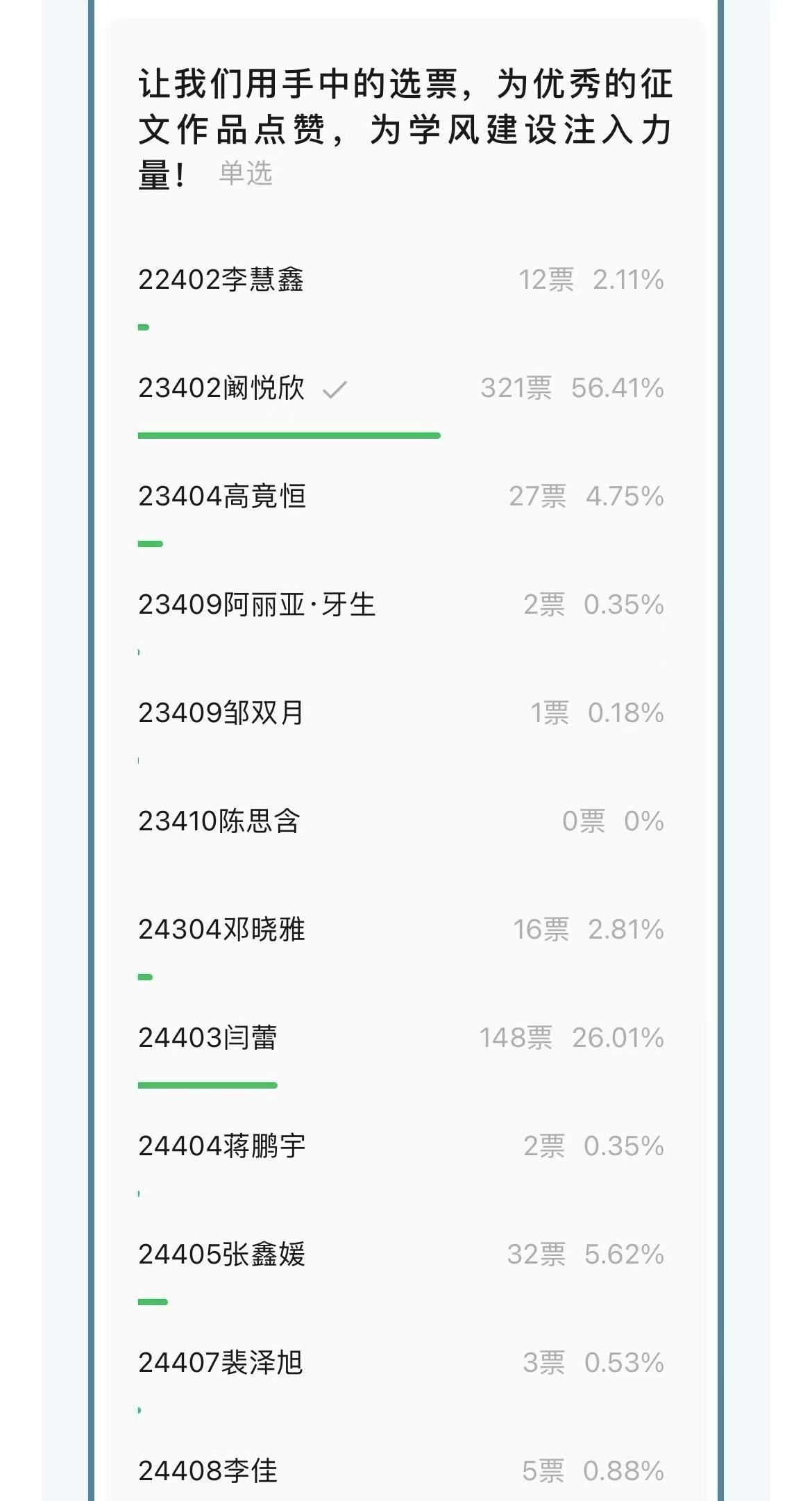Choose the 23402阚悦欣 option name
812x1501 pixels.
coord(221,388)
